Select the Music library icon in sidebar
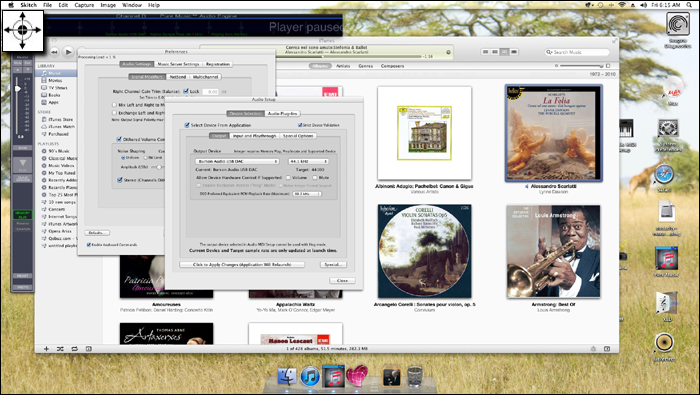 pyautogui.click(x=44, y=73)
